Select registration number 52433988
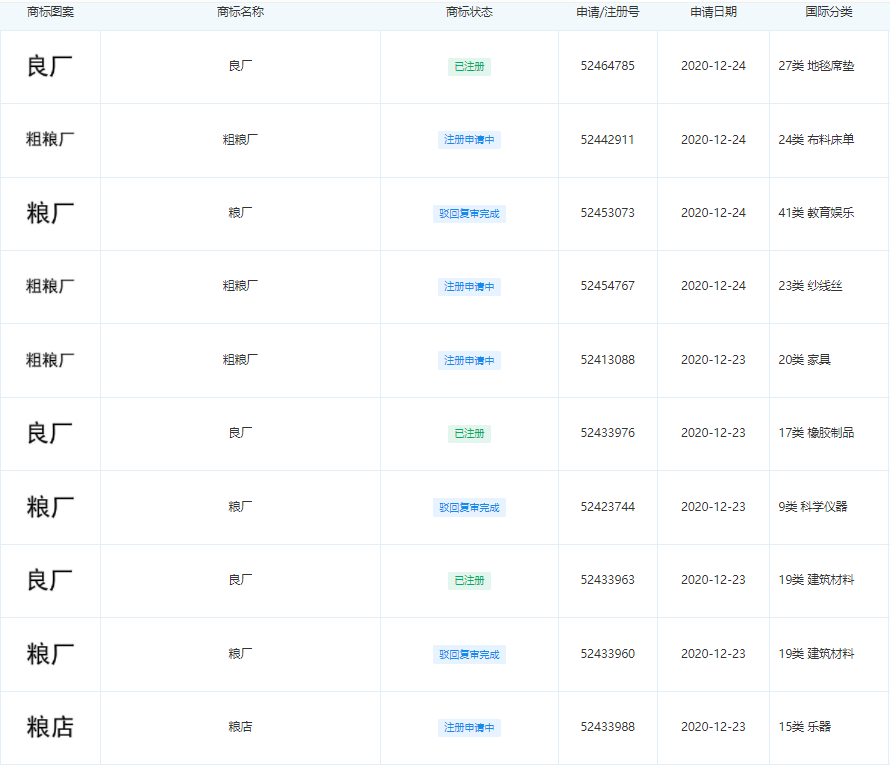The image size is (890, 767). (607, 727)
